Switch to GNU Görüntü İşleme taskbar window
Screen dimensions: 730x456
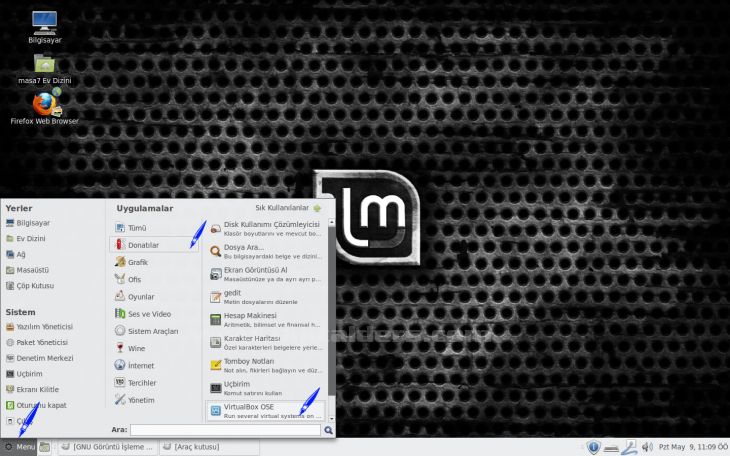point(108,447)
